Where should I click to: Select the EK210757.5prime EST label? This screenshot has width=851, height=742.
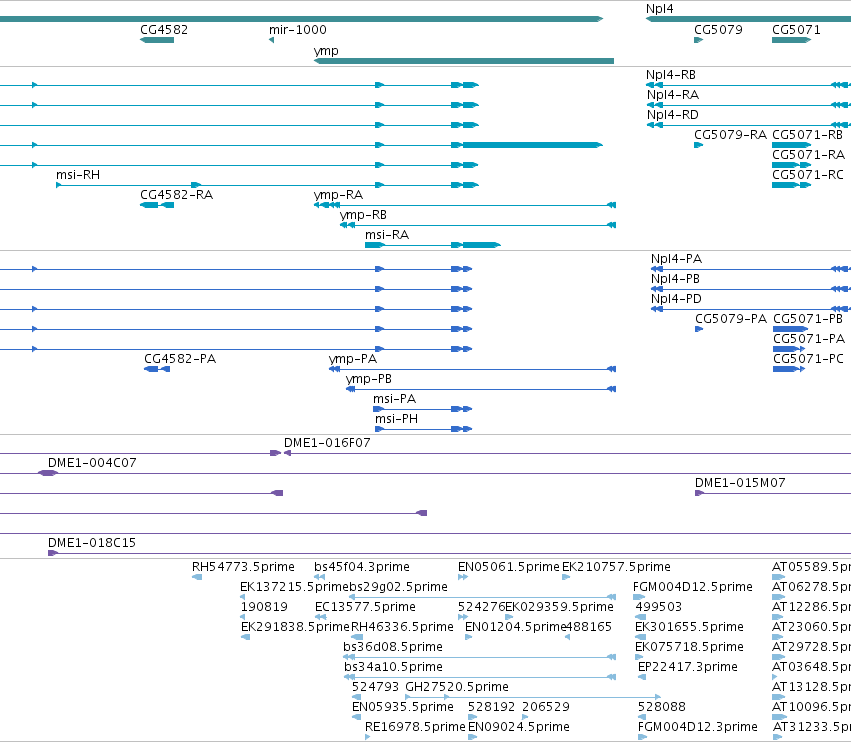pos(616,567)
